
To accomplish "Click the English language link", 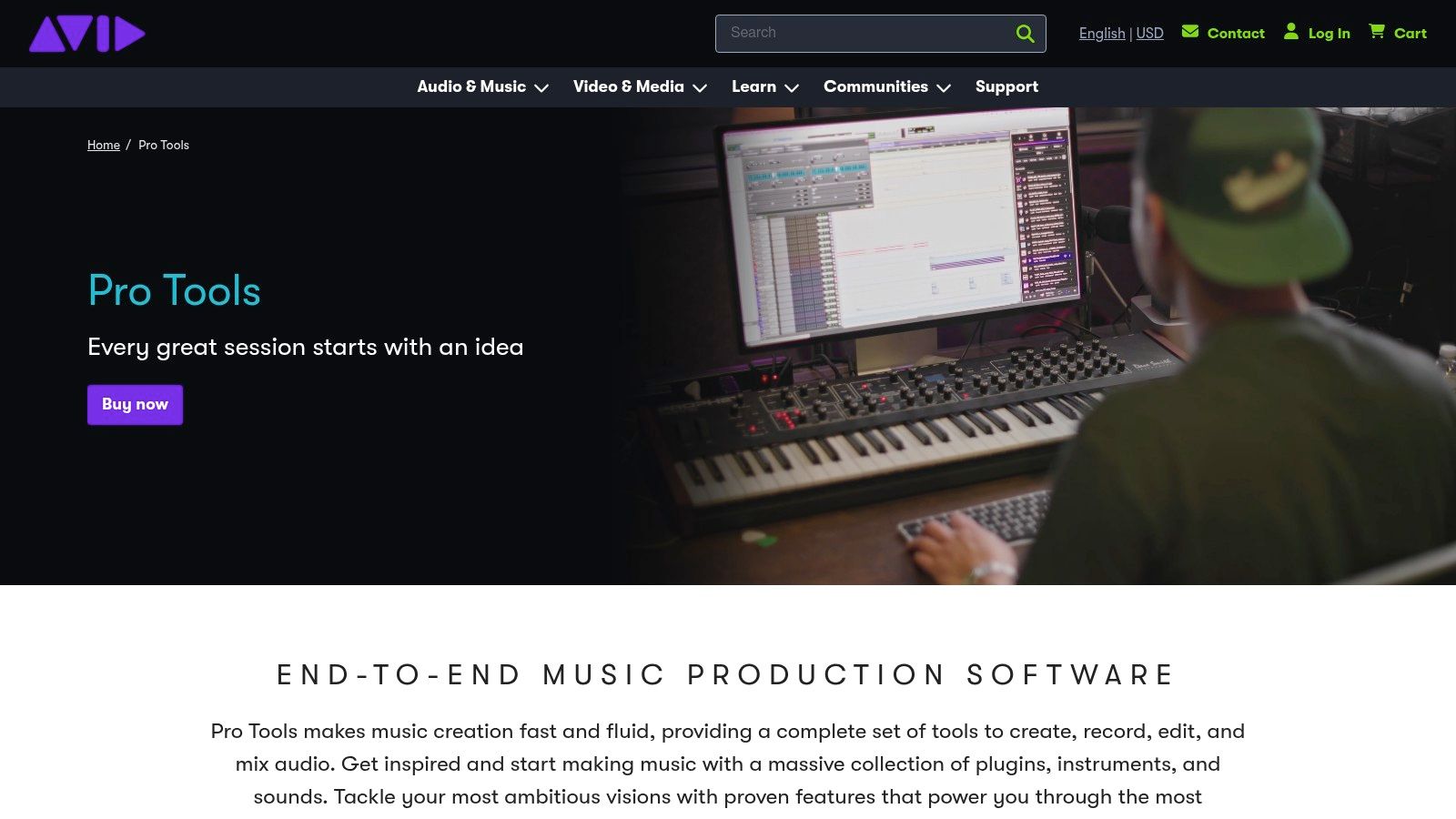I will [x=1102, y=33].
